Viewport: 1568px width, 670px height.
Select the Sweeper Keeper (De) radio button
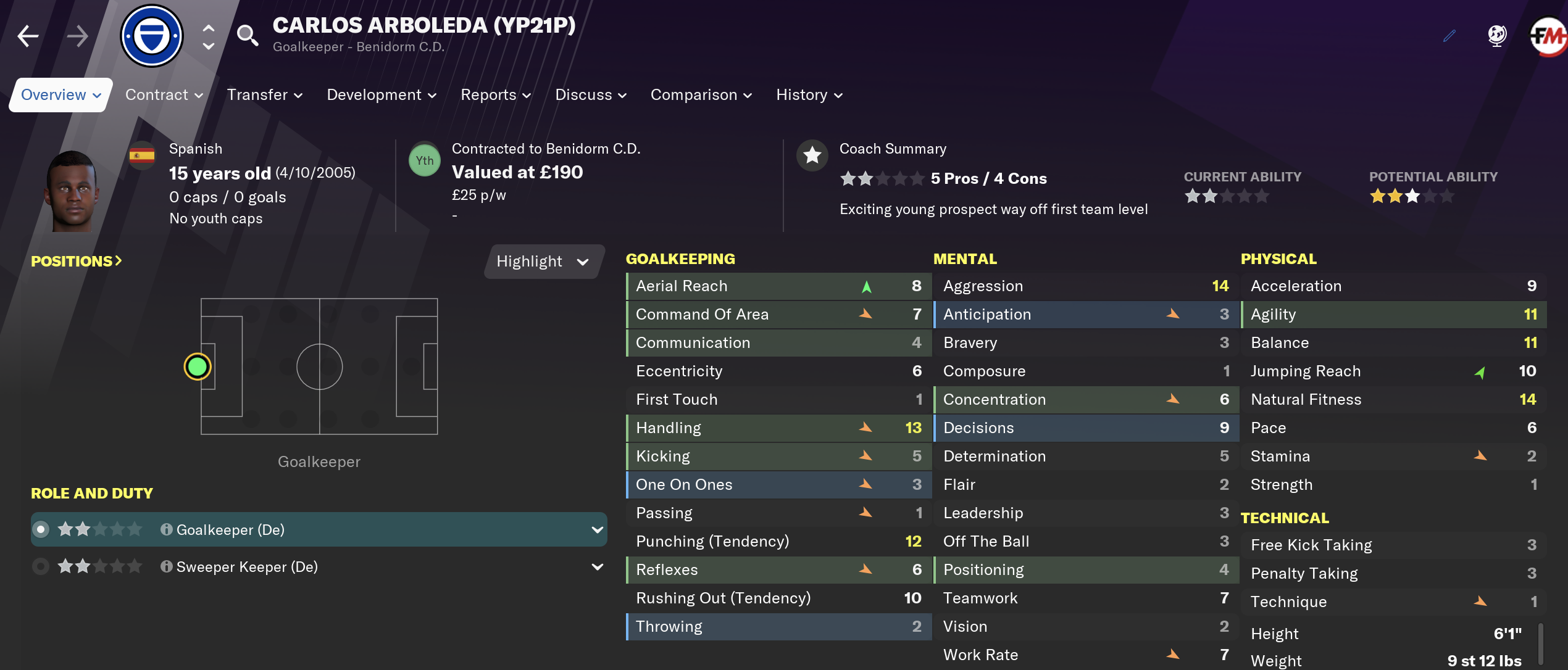(x=41, y=566)
